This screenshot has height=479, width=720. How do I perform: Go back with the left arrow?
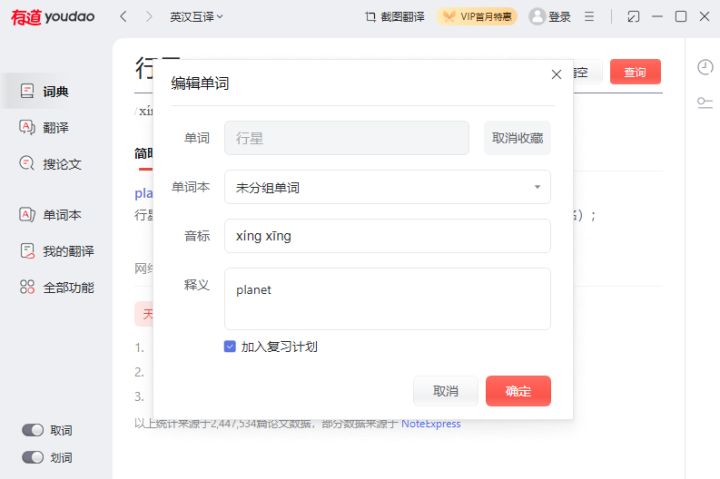tap(123, 17)
